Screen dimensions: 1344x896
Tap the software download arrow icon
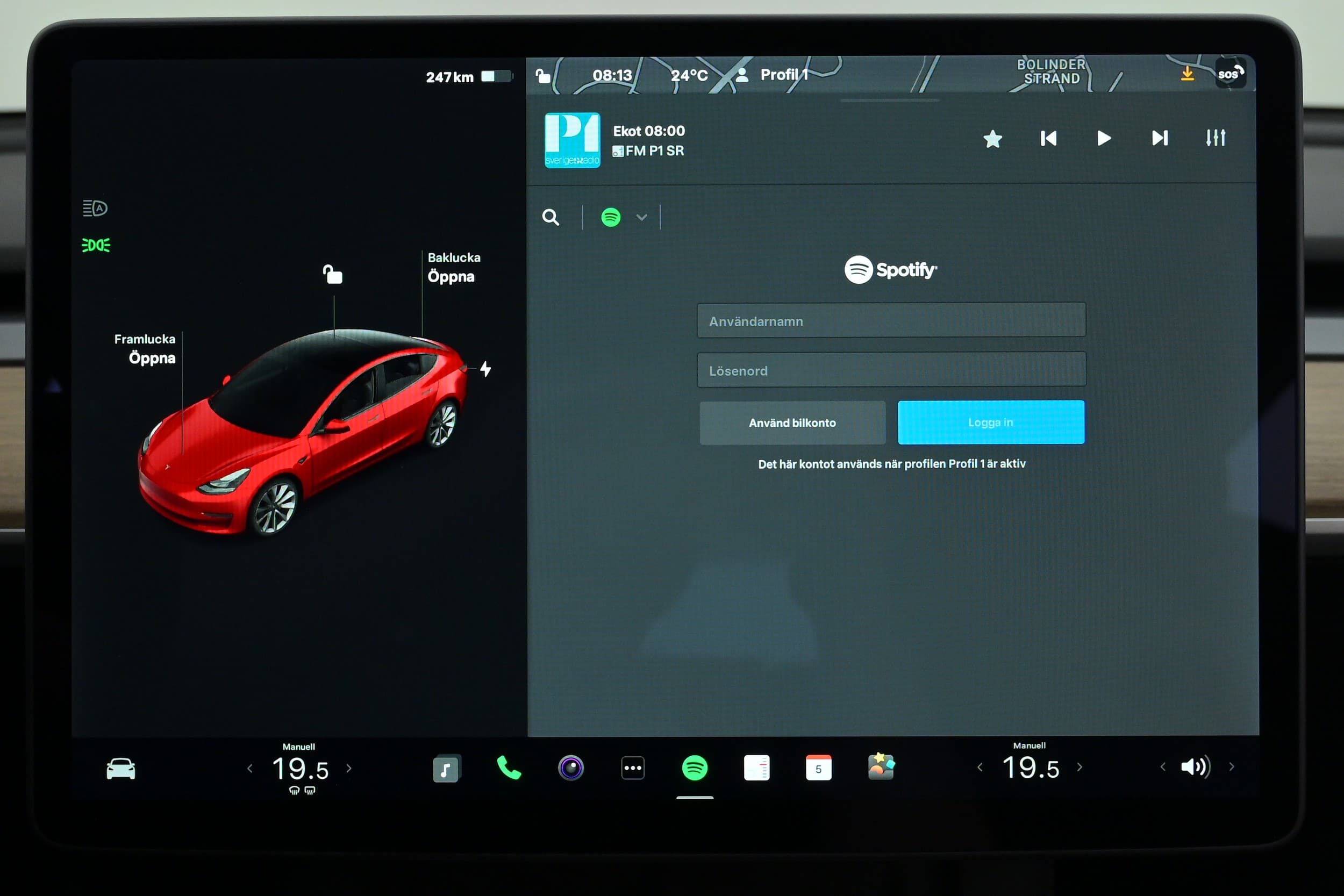(x=1188, y=74)
